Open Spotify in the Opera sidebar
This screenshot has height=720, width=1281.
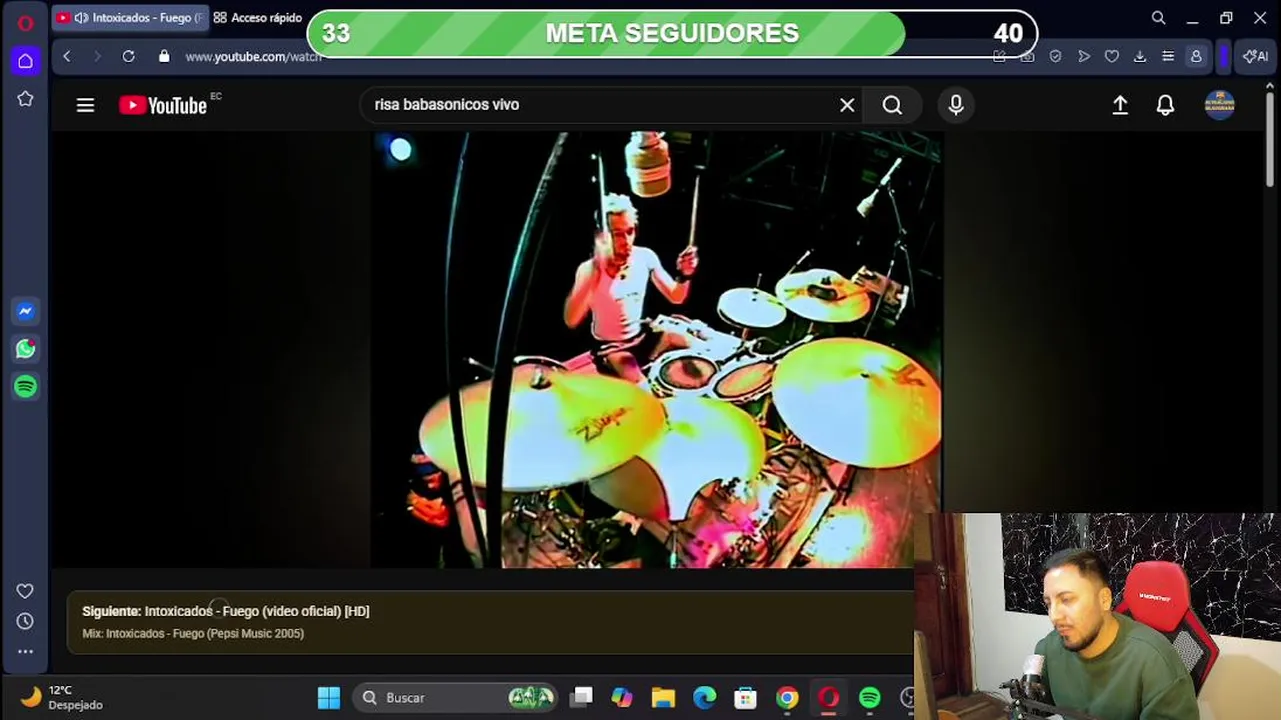25,386
